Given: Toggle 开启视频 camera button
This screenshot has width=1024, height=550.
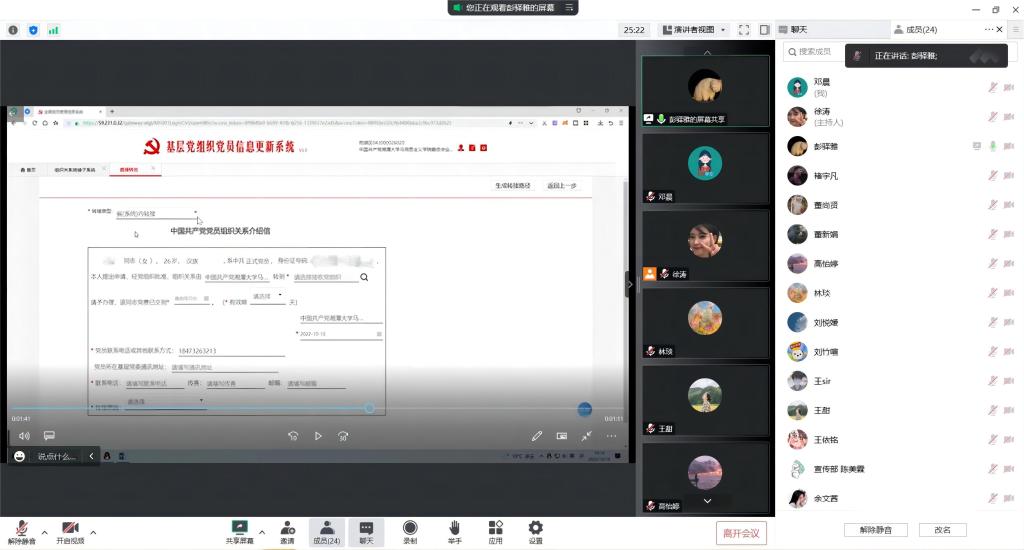Looking at the screenshot, I should click(70, 528).
